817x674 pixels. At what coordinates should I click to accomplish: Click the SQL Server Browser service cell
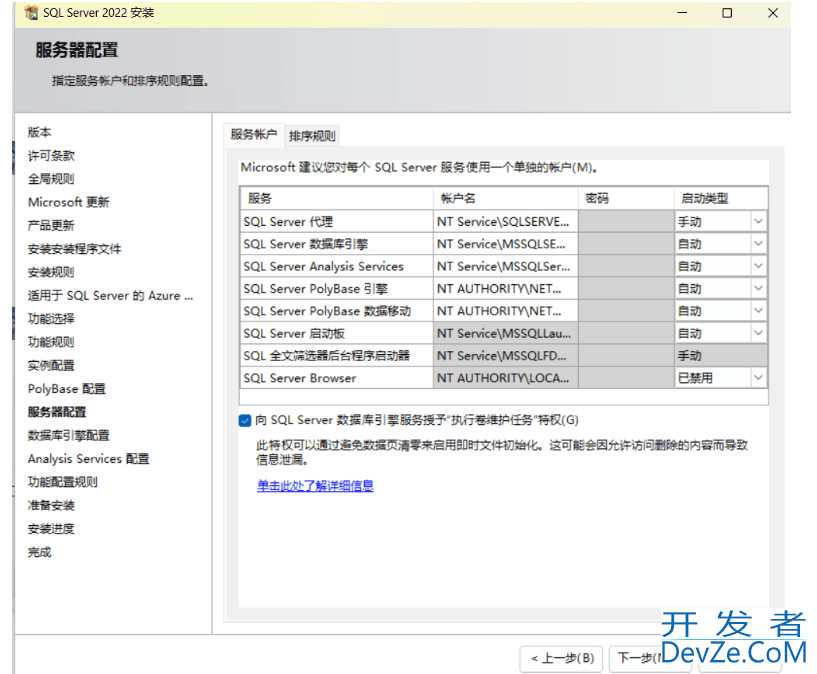pyautogui.click(x=337, y=378)
